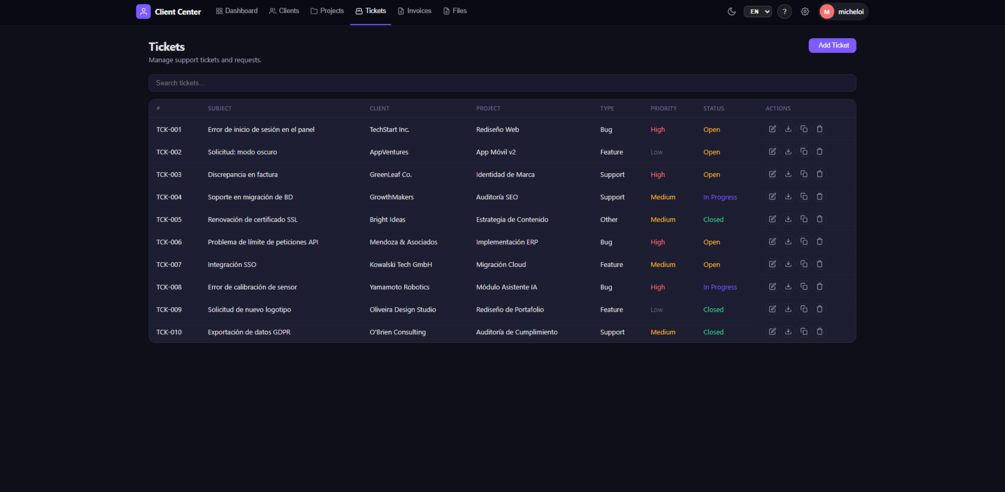The height and width of the screenshot is (492, 1005).
Task: Click project 'Módulo Asistente IA'
Action: pos(506,287)
